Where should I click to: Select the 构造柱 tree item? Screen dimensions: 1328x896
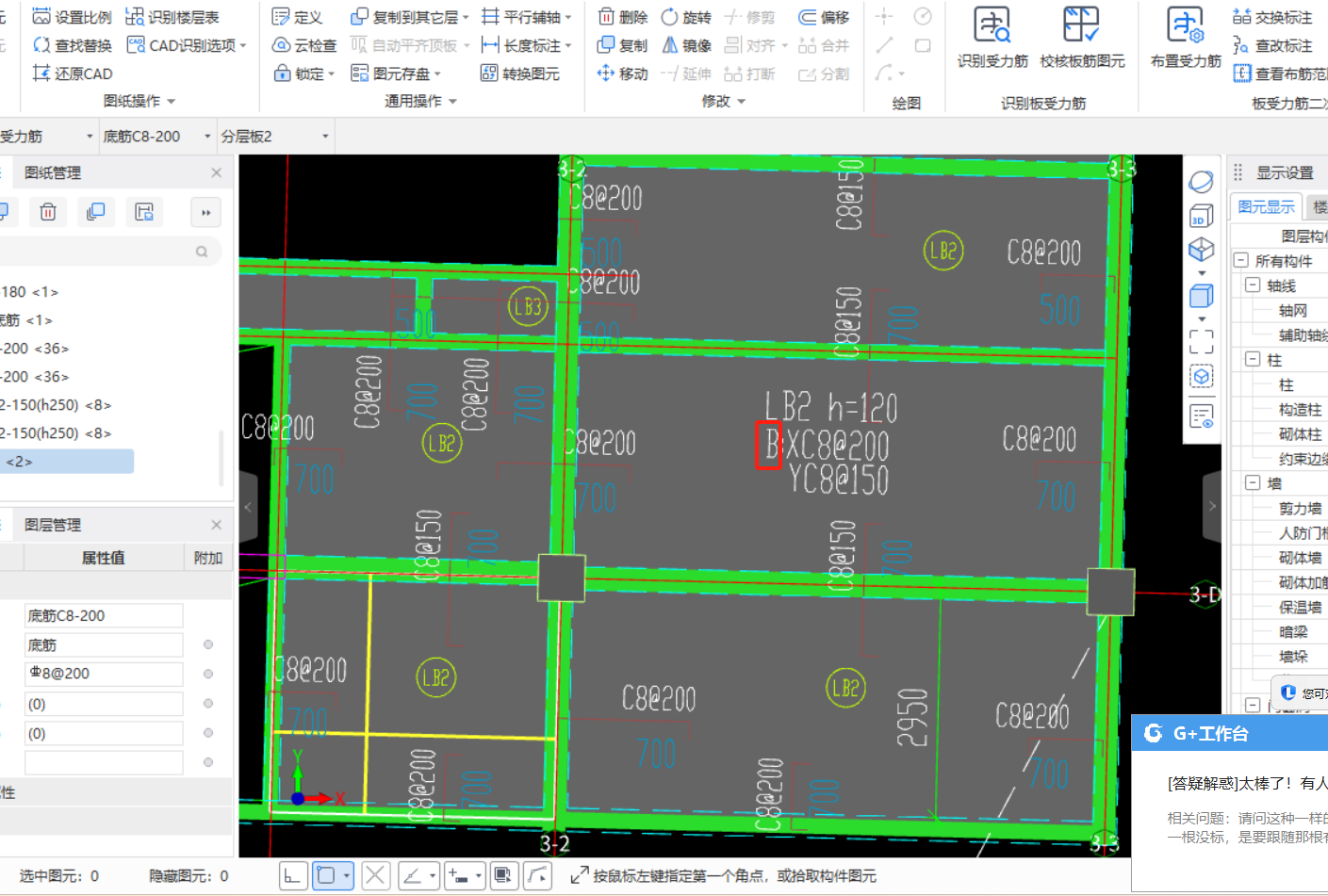(x=1300, y=409)
